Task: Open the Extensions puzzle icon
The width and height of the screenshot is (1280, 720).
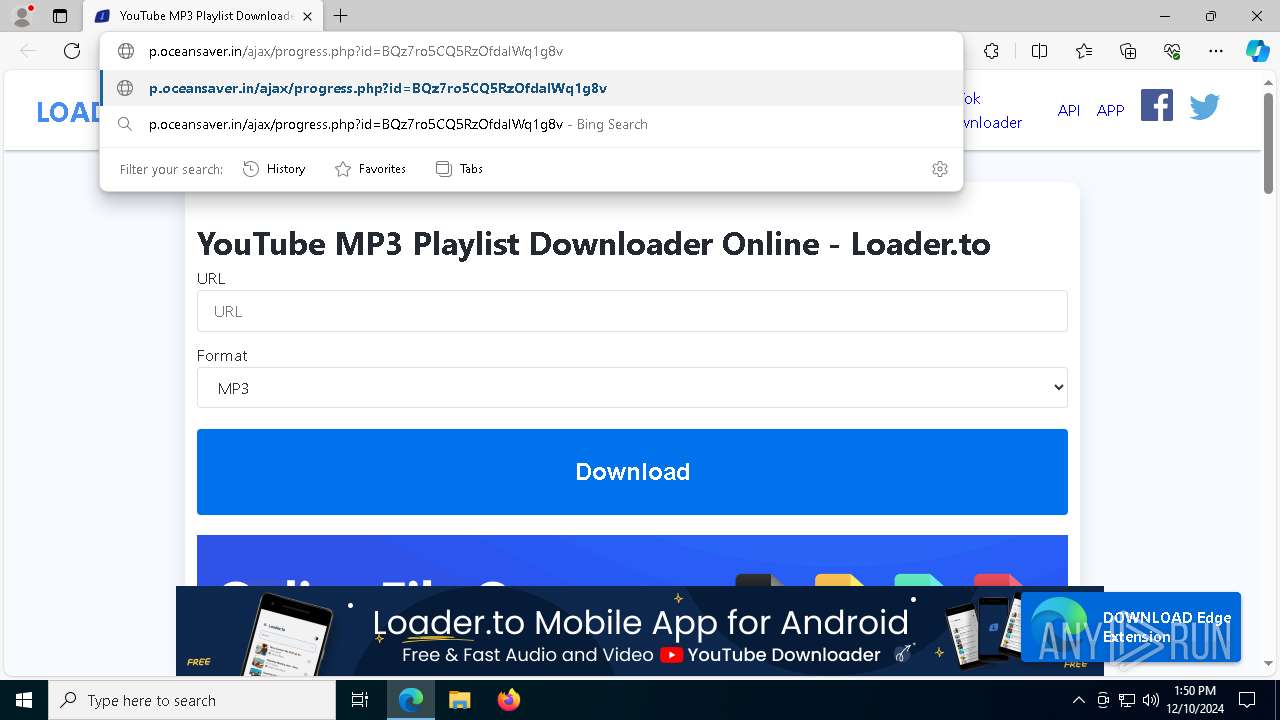Action: (x=991, y=51)
